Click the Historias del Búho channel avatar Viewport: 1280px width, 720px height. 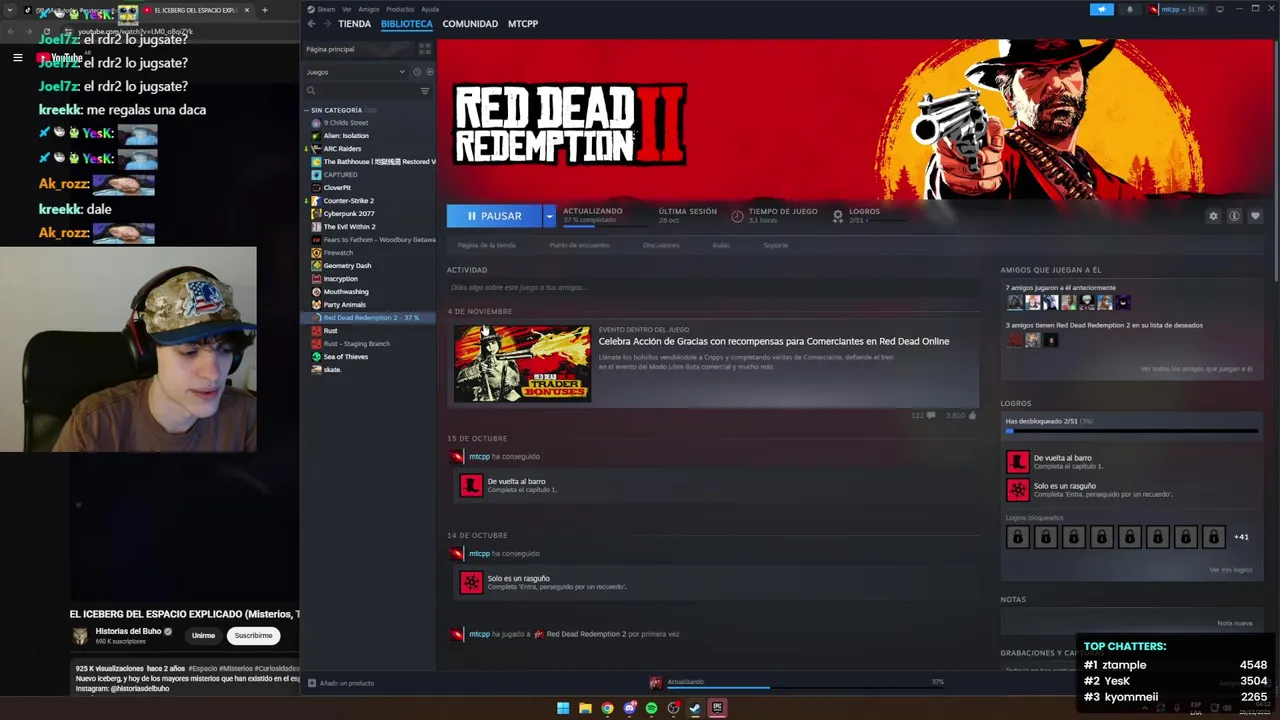tap(80, 636)
